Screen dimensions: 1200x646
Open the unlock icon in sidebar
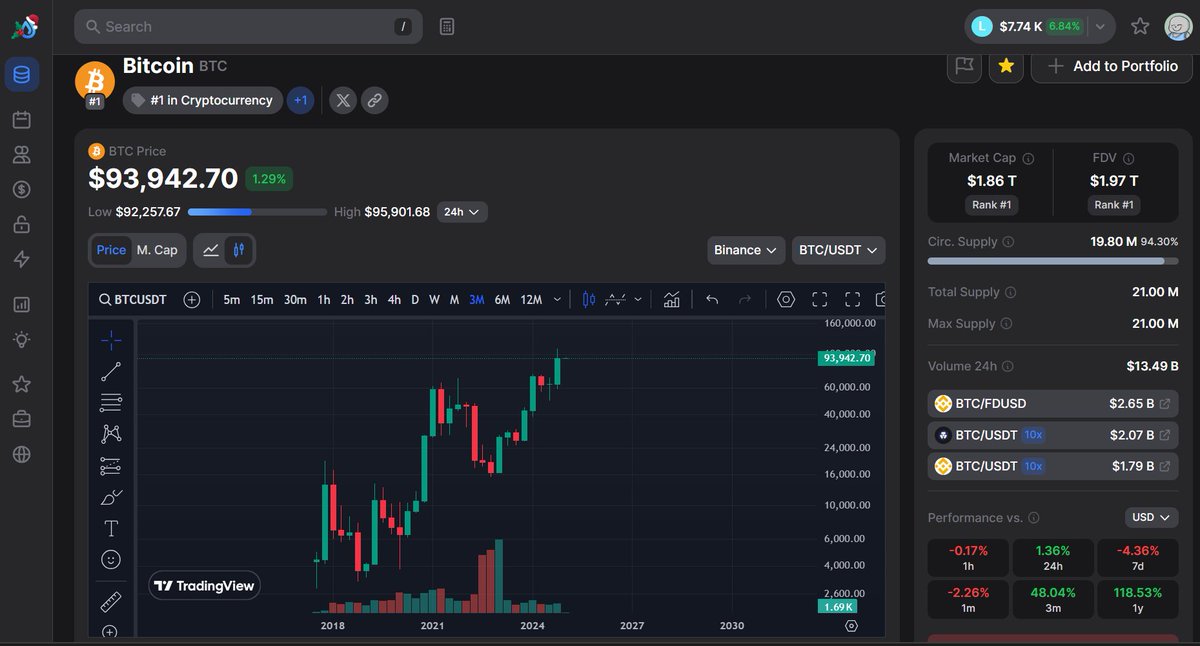click(22, 224)
